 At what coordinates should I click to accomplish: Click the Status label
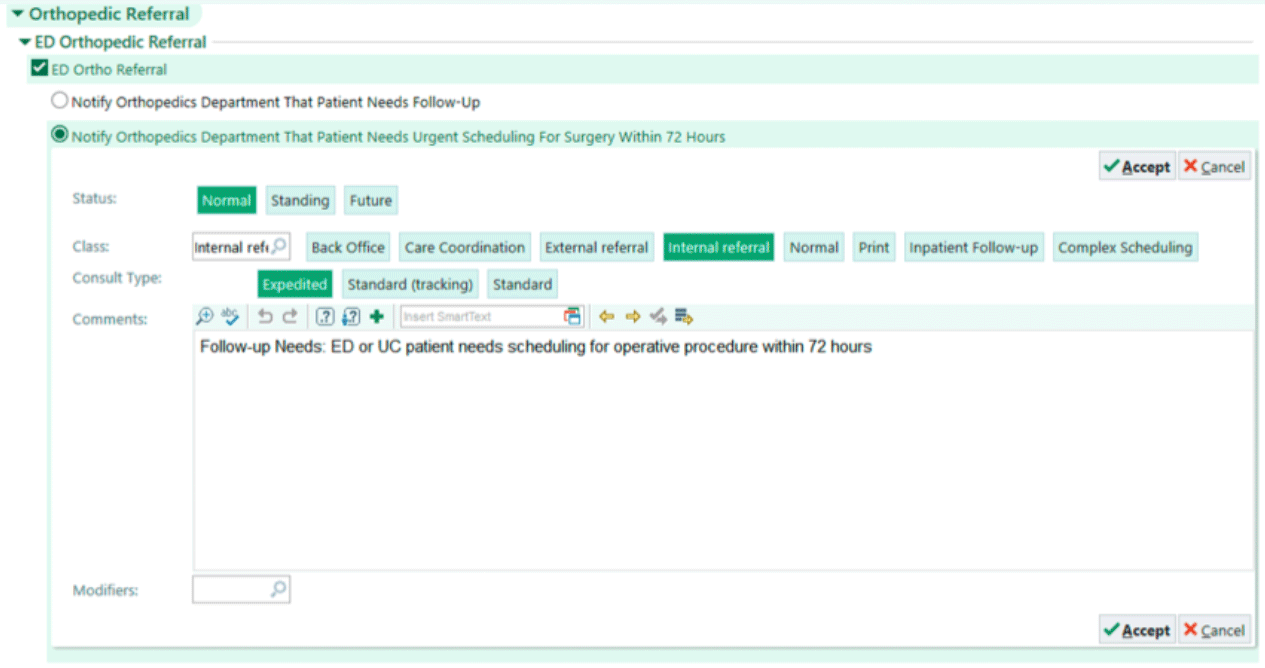coord(95,198)
